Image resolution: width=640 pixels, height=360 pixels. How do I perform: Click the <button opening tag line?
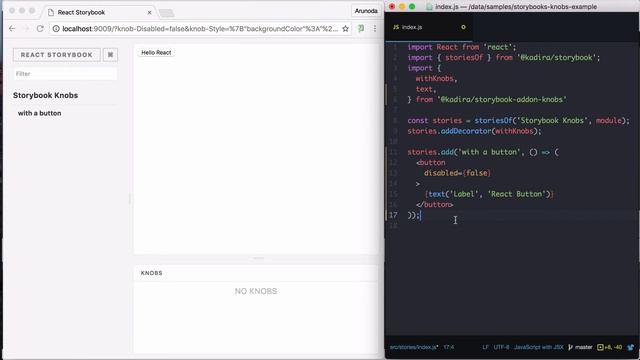pos(431,162)
